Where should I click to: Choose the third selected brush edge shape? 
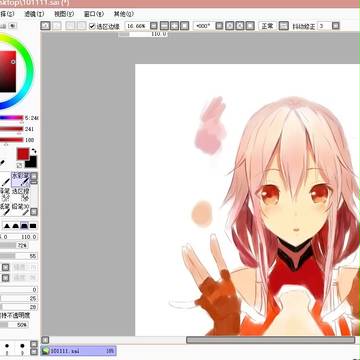pyautogui.click(x=24, y=226)
